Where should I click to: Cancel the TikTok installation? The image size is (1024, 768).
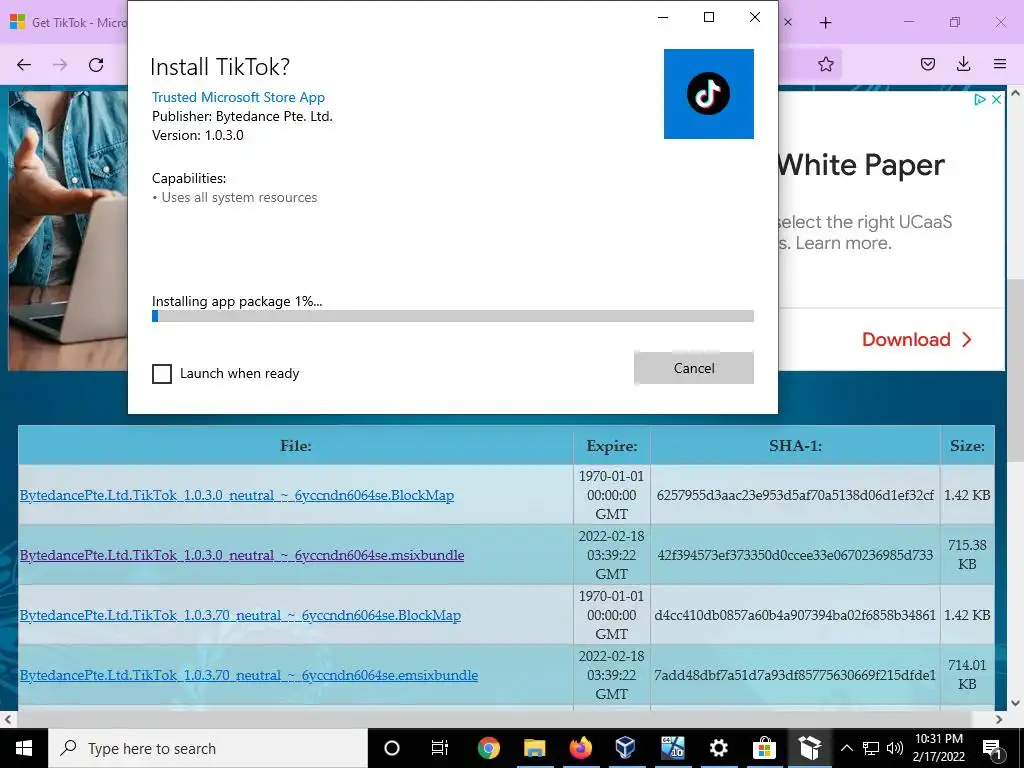coord(694,368)
